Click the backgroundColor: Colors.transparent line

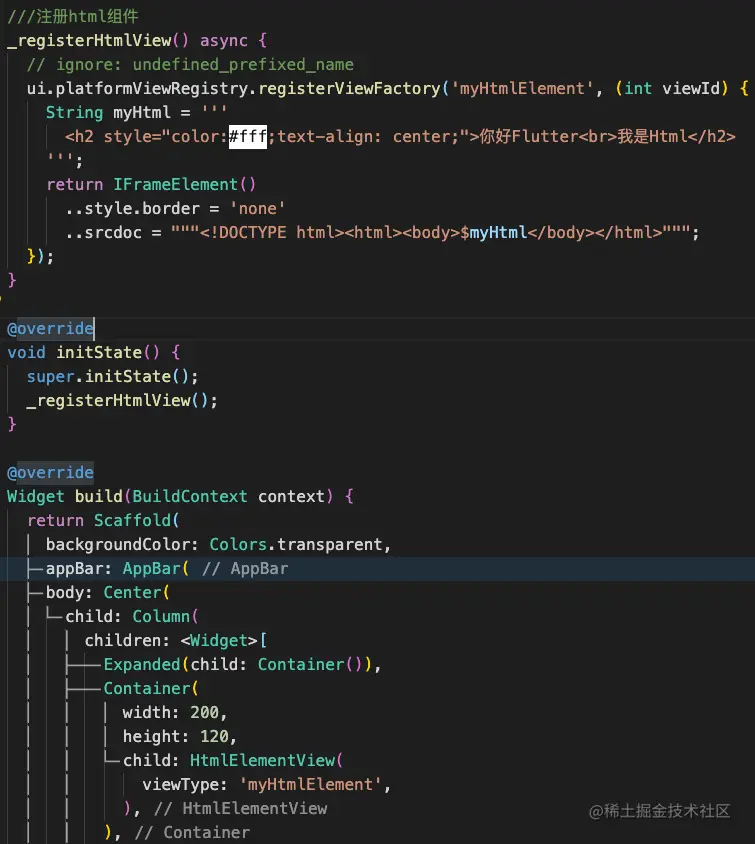[x=218, y=544]
